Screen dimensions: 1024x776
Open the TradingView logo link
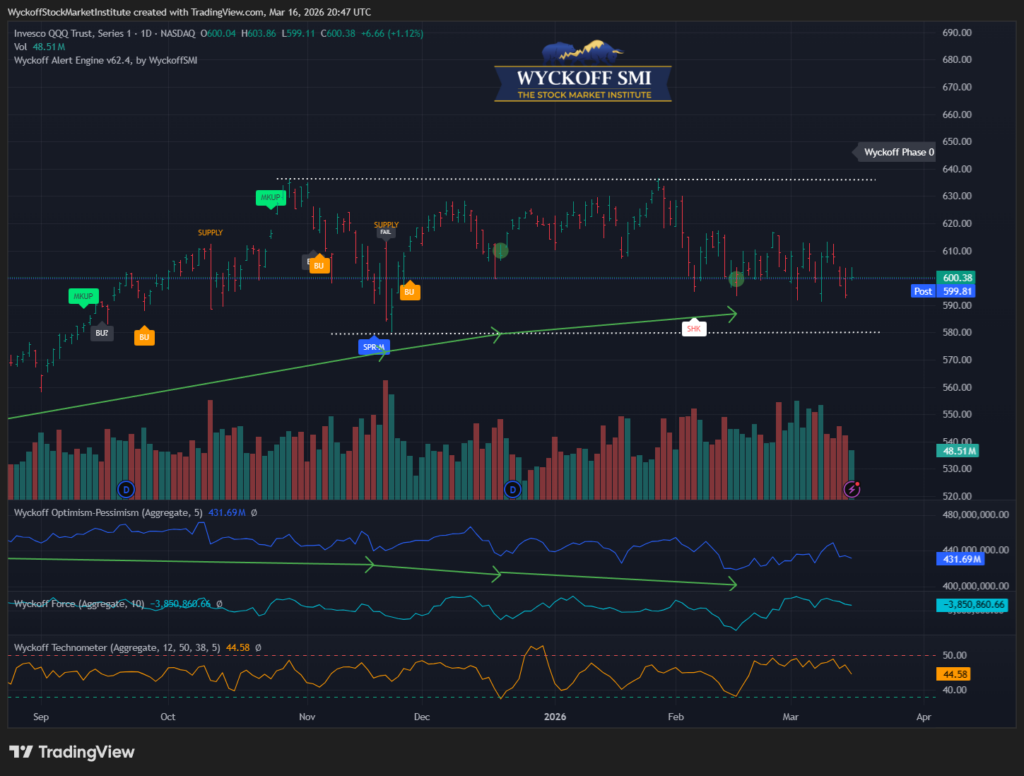tap(72, 752)
